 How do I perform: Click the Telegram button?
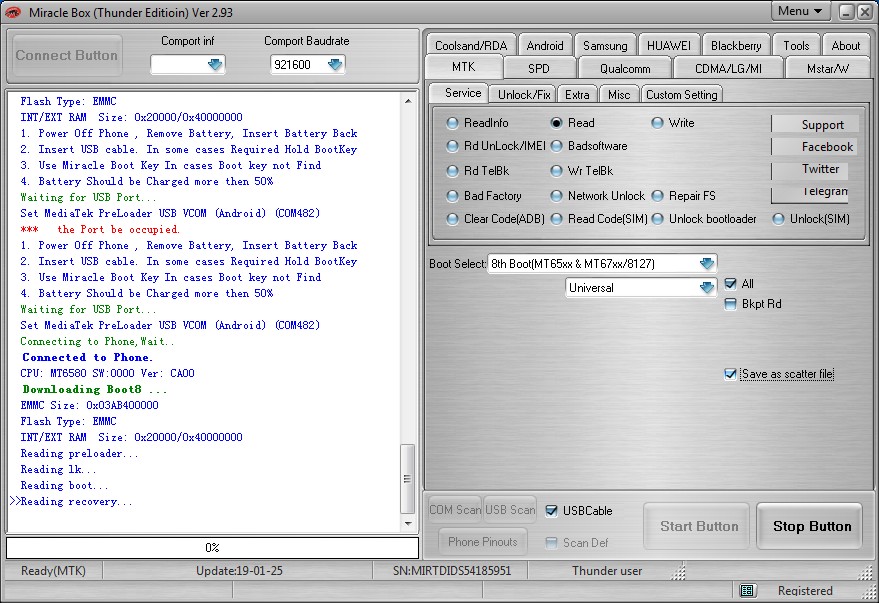(810, 193)
